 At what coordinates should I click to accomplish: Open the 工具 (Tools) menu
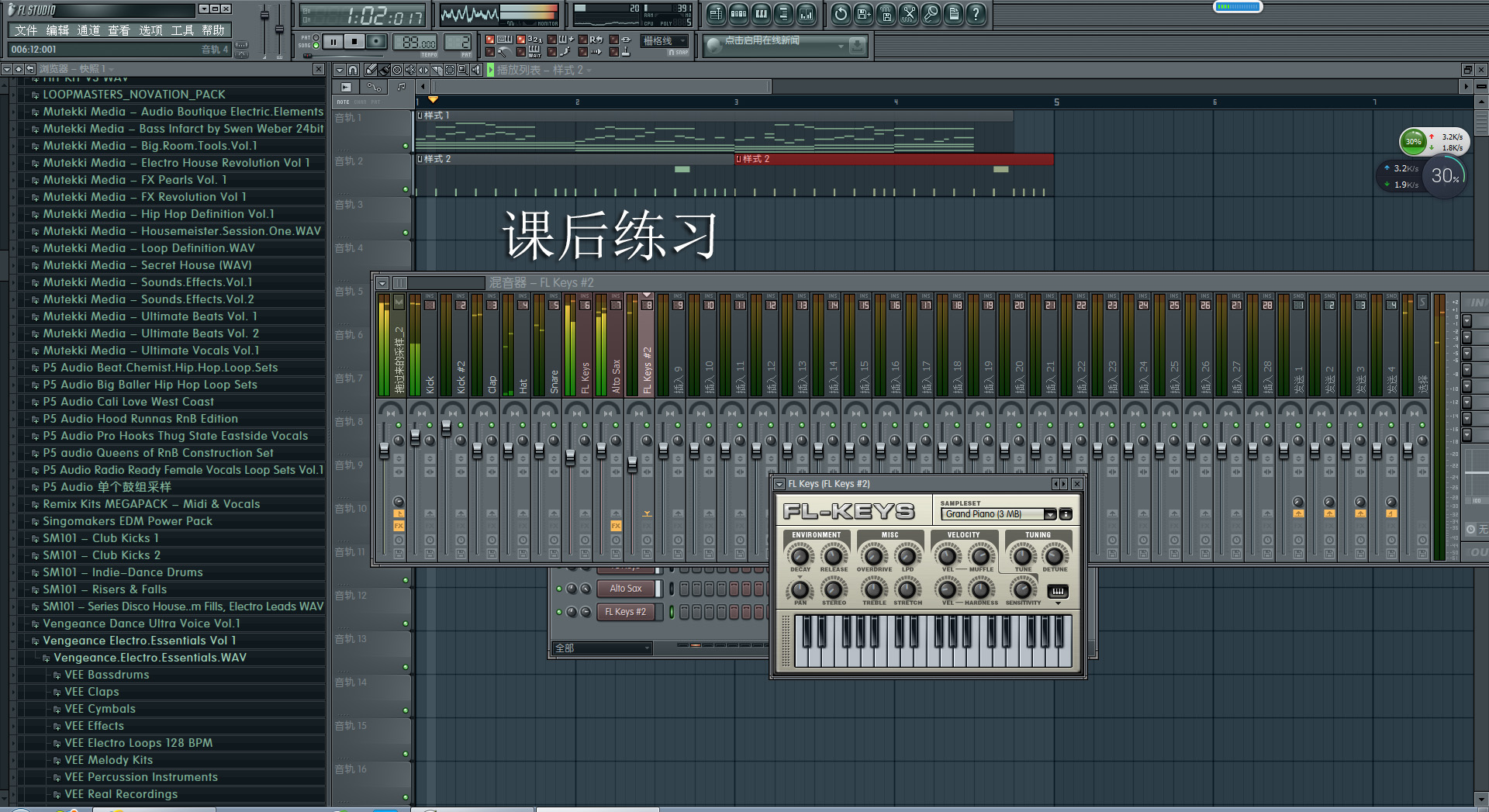click(x=182, y=30)
